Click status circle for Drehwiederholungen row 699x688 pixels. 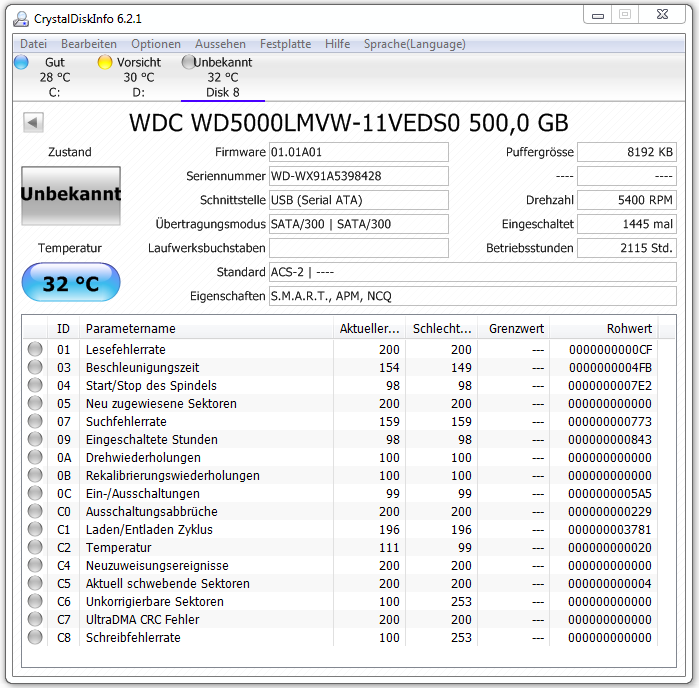click(x=35, y=457)
